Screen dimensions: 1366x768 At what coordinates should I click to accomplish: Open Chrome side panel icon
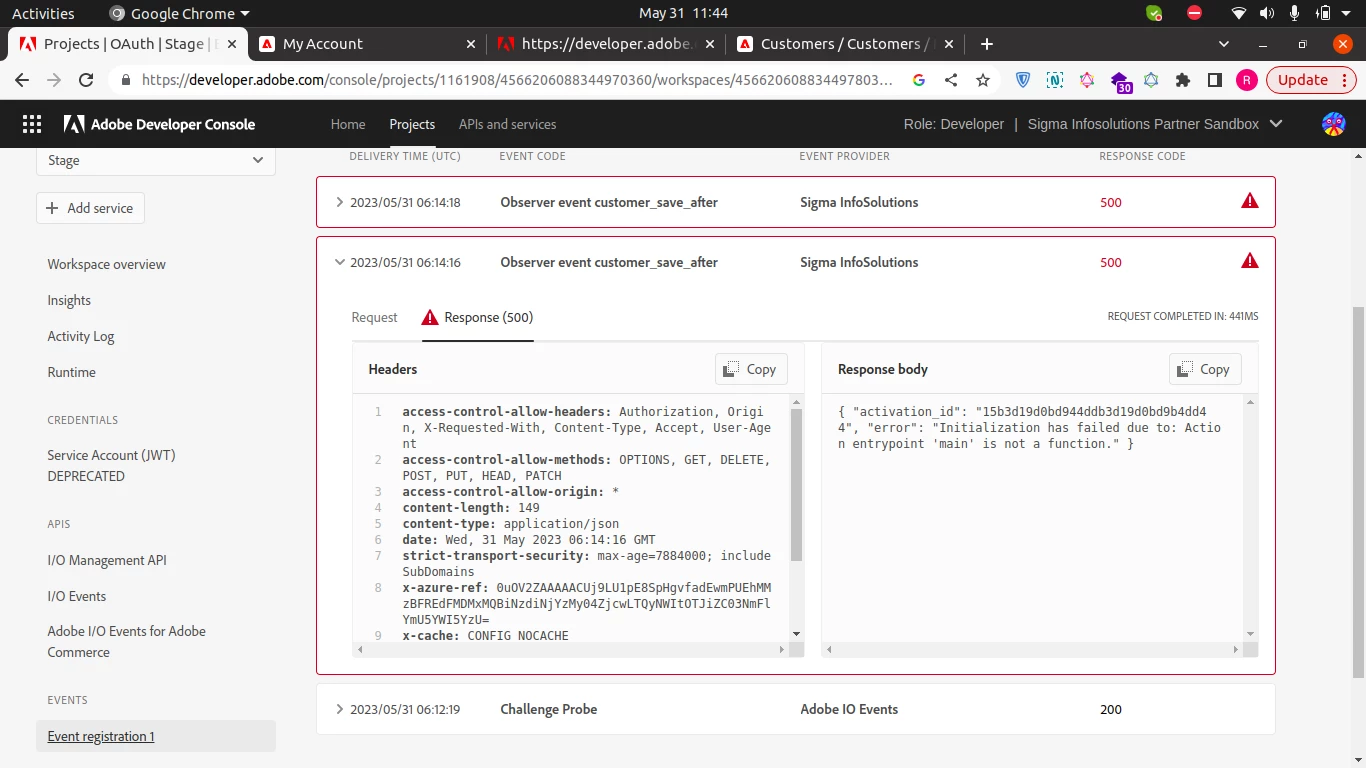[x=1215, y=80]
